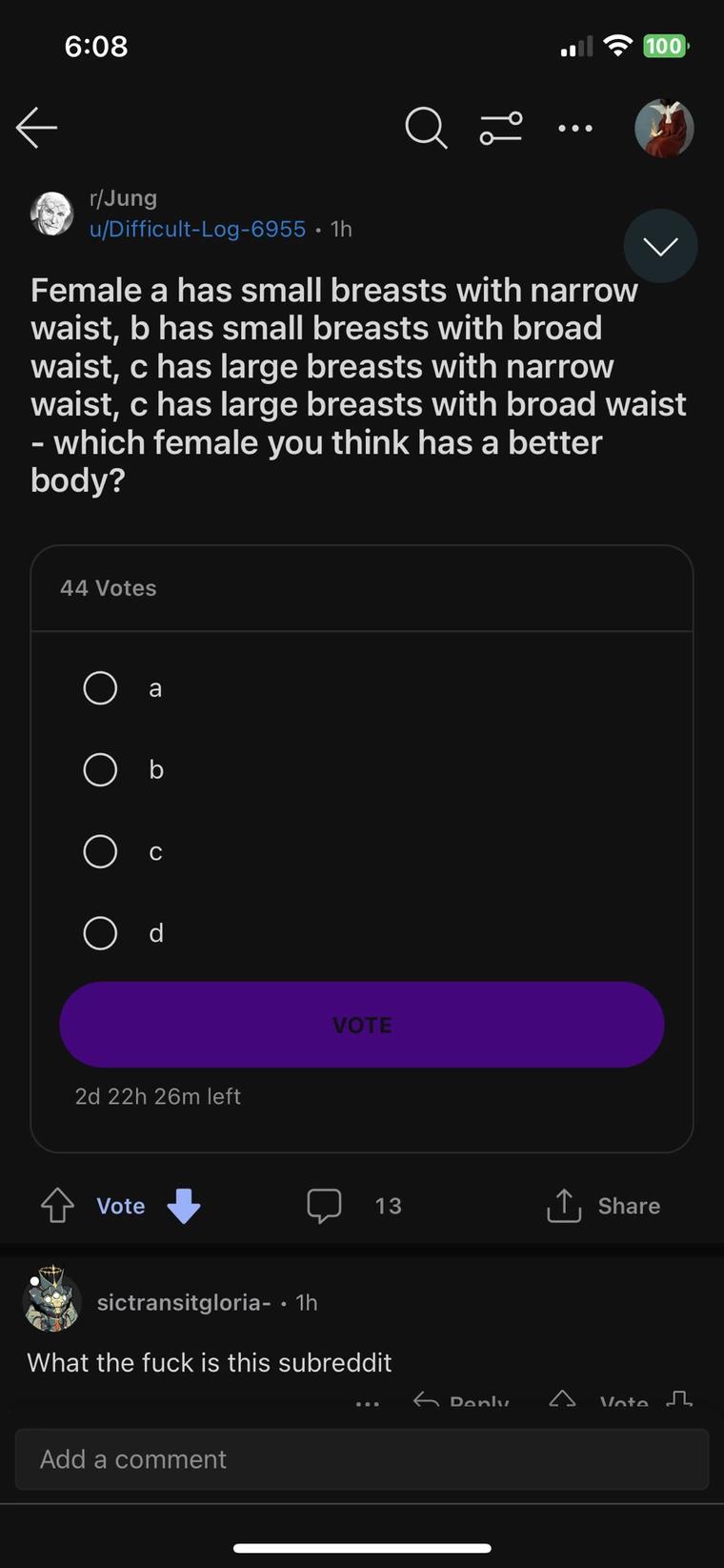Tap the post author's avatar

point(52,214)
